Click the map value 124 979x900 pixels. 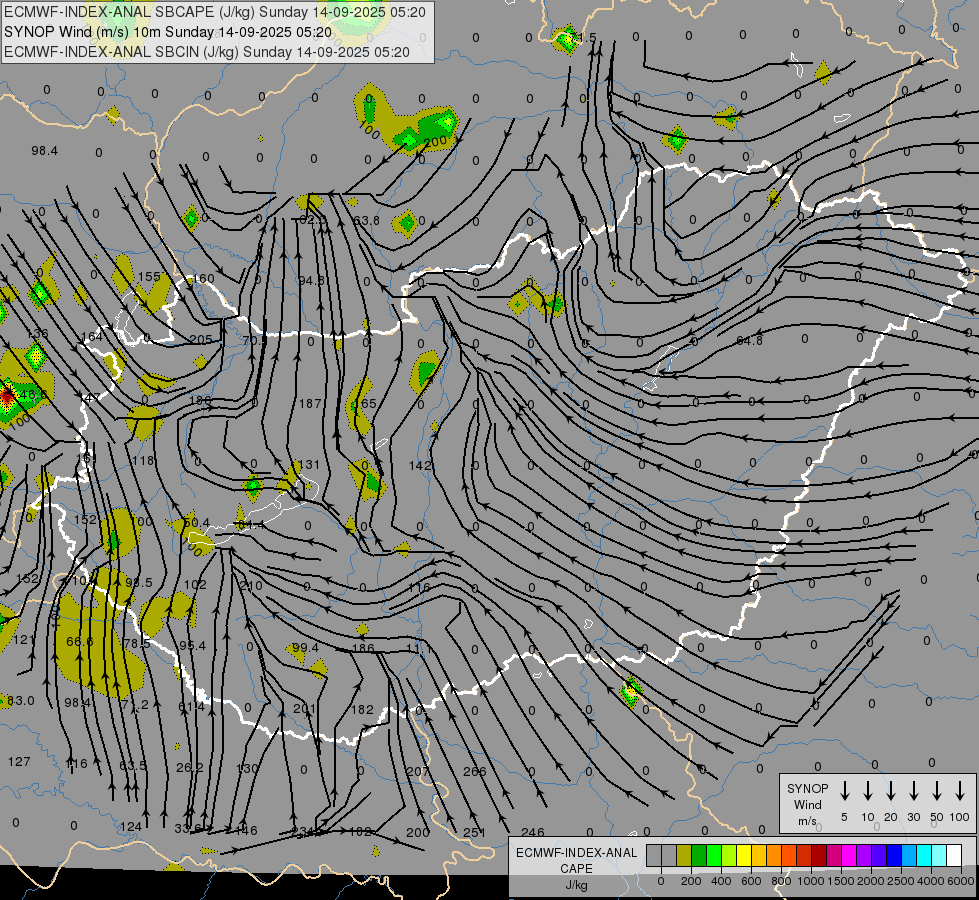(x=130, y=827)
